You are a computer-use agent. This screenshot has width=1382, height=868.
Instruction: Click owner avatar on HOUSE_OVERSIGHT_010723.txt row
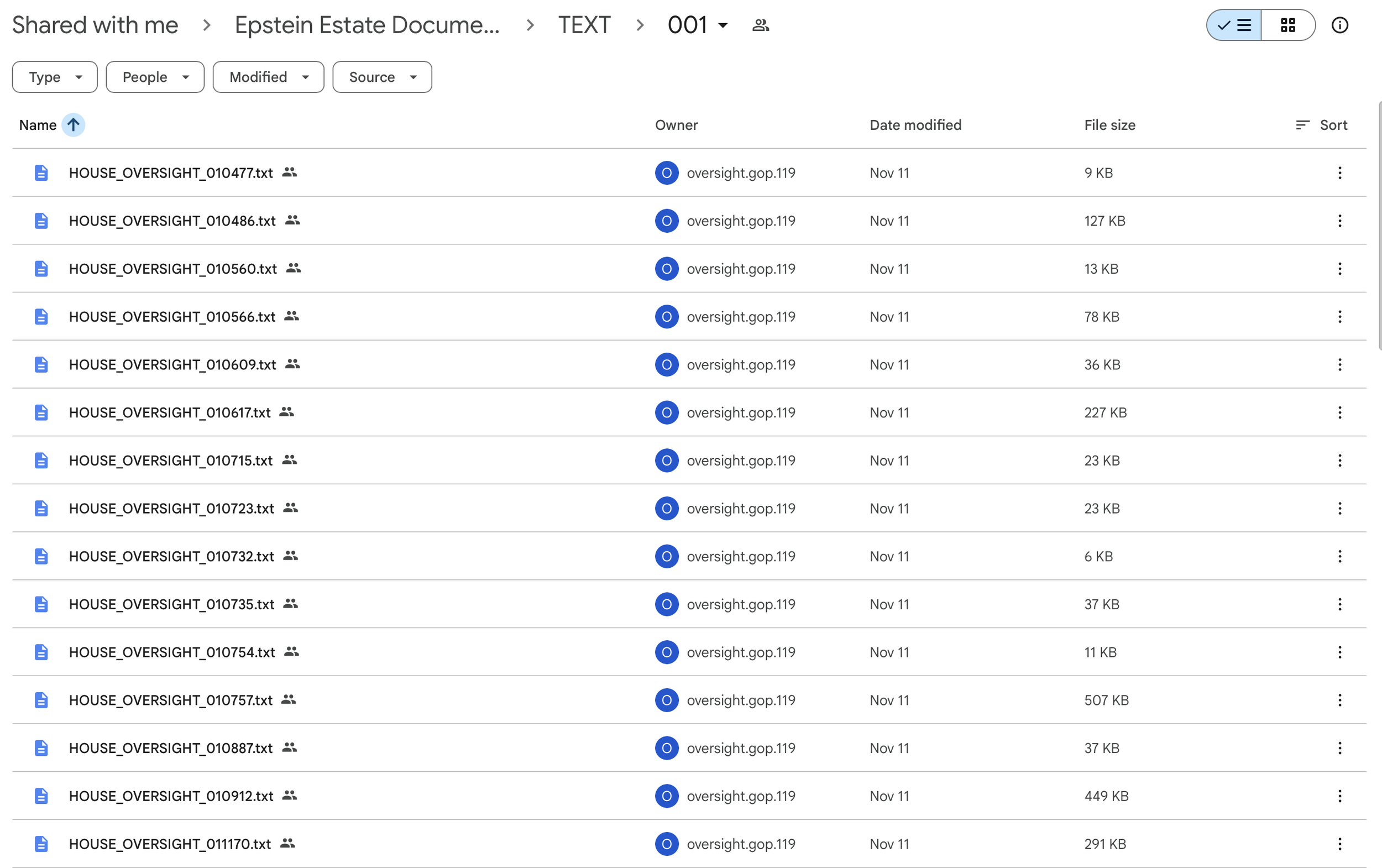pyautogui.click(x=666, y=508)
